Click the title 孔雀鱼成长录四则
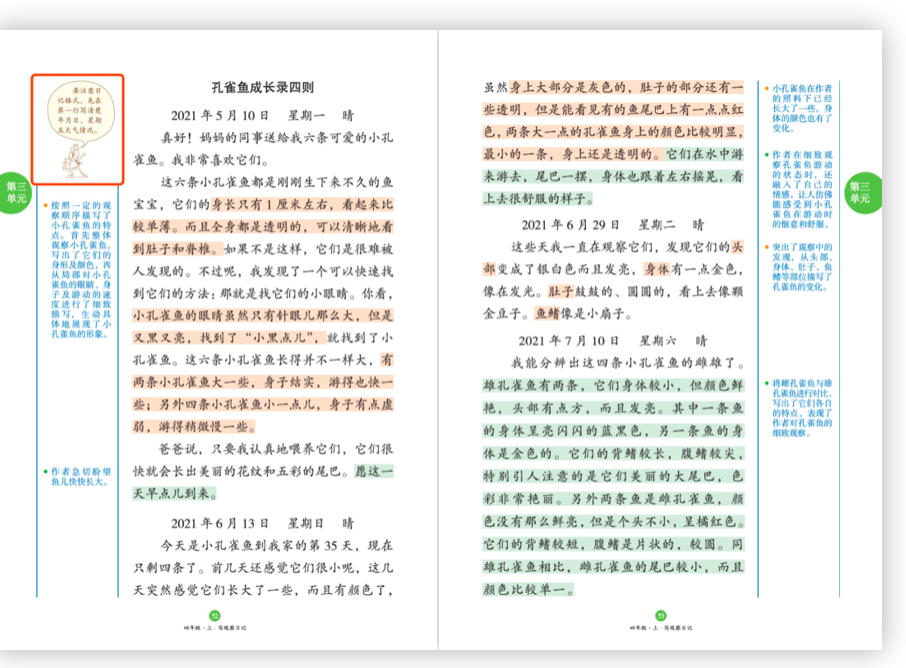The width and height of the screenshot is (906, 668). [x=262, y=88]
